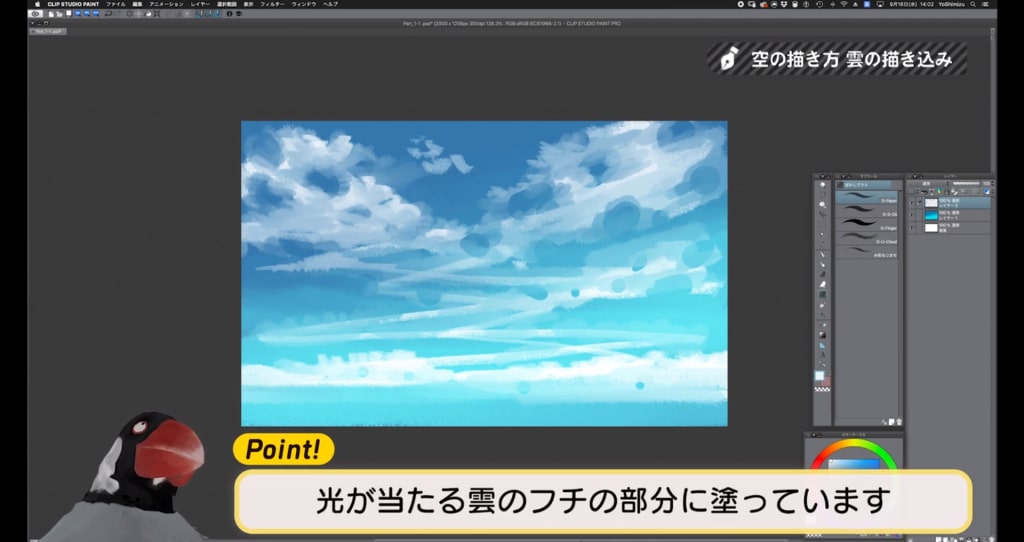Screen dimensions: 1024x542
Task: Hide the bottom white paper layer
Action: pyautogui.click(x=912, y=228)
